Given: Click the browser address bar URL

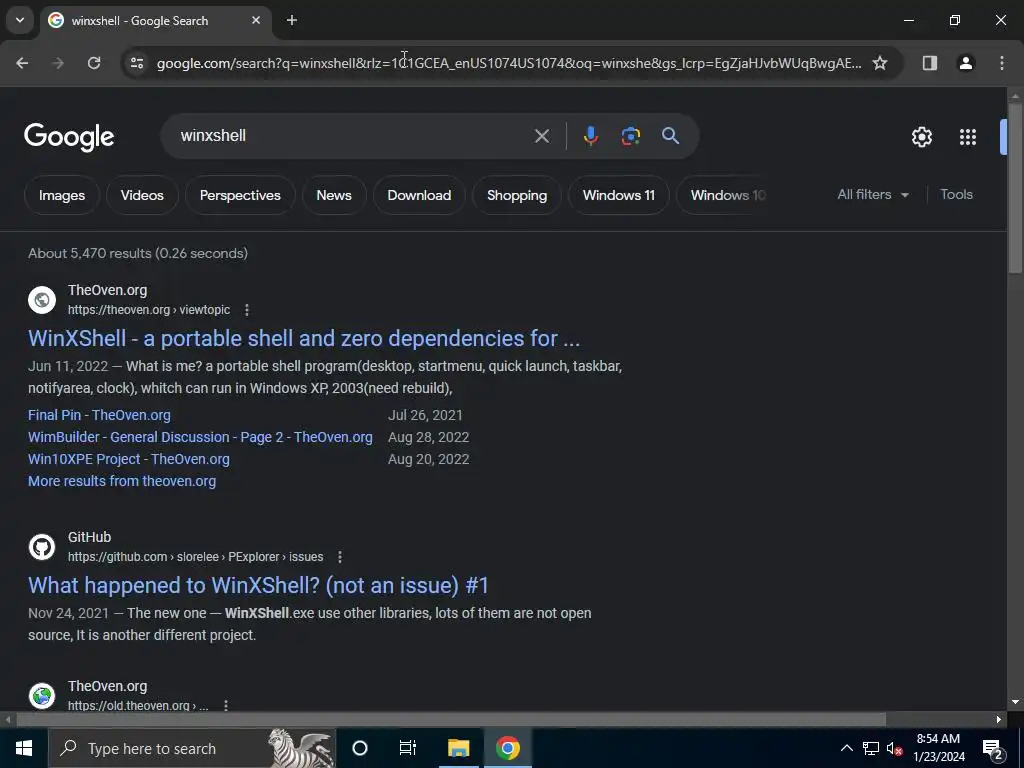Looking at the screenshot, I should point(509,63).
